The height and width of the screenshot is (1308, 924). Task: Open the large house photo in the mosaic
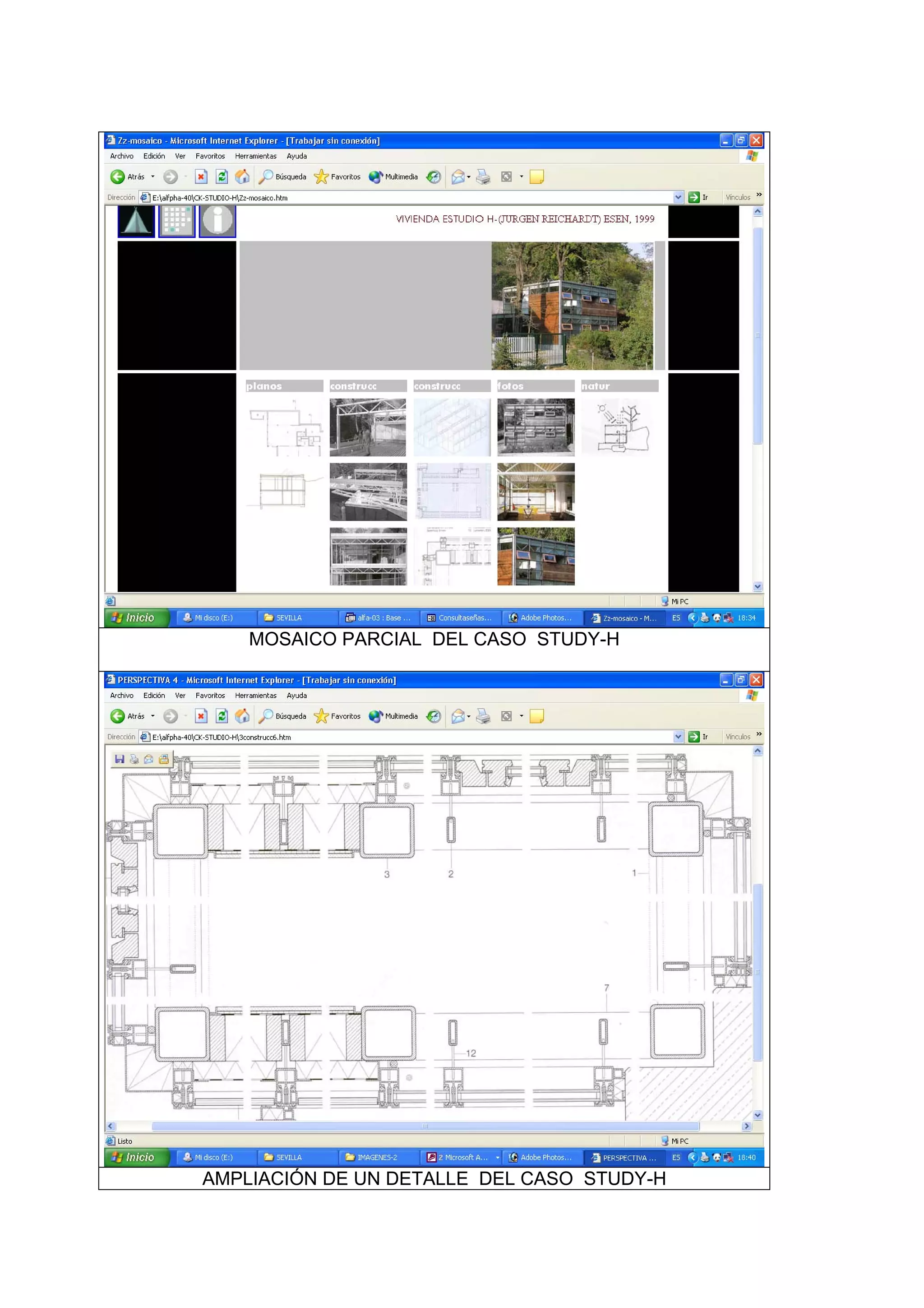[572, 306]
